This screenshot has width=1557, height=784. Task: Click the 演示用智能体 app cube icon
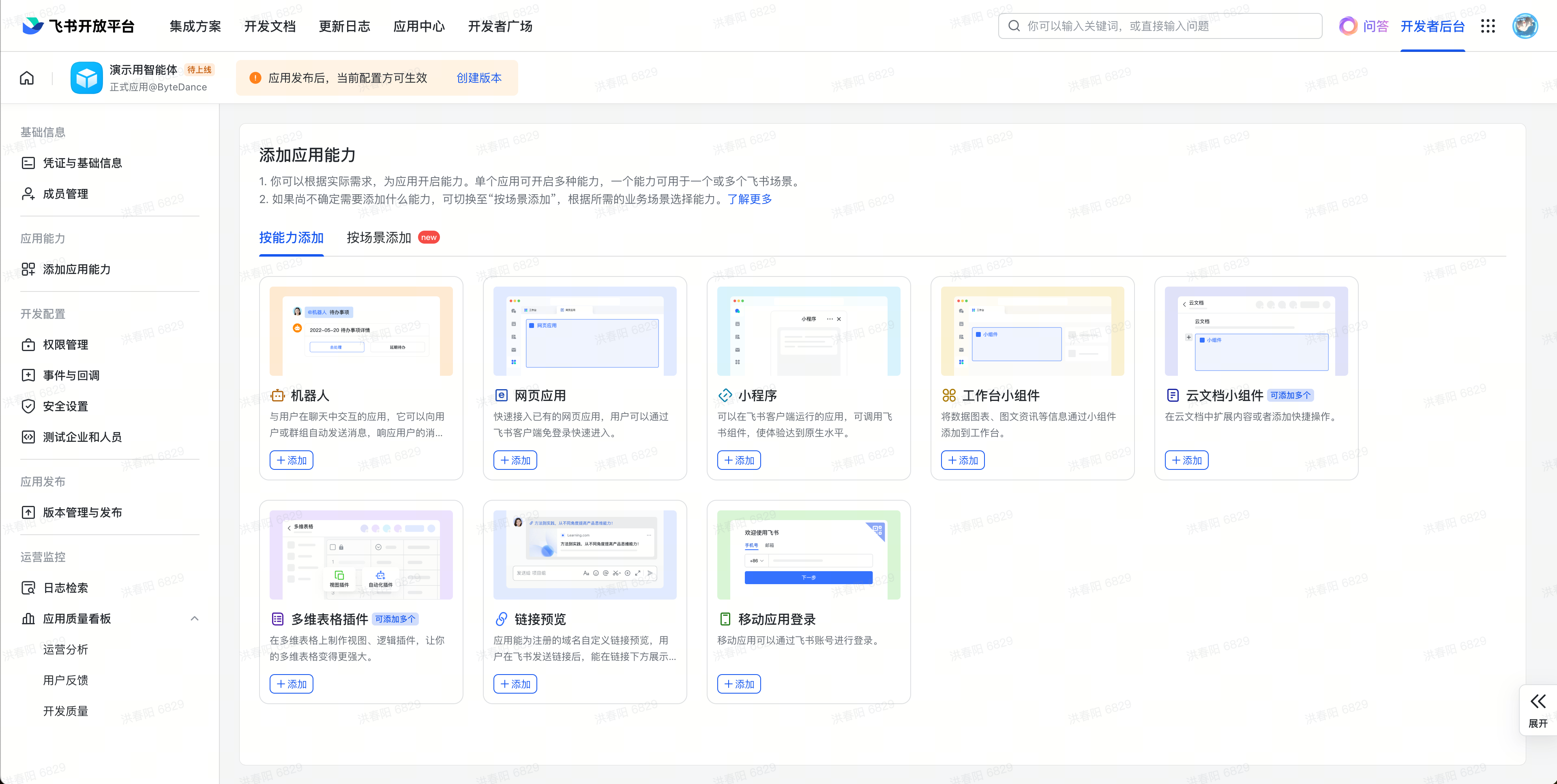tap(86, 78)
